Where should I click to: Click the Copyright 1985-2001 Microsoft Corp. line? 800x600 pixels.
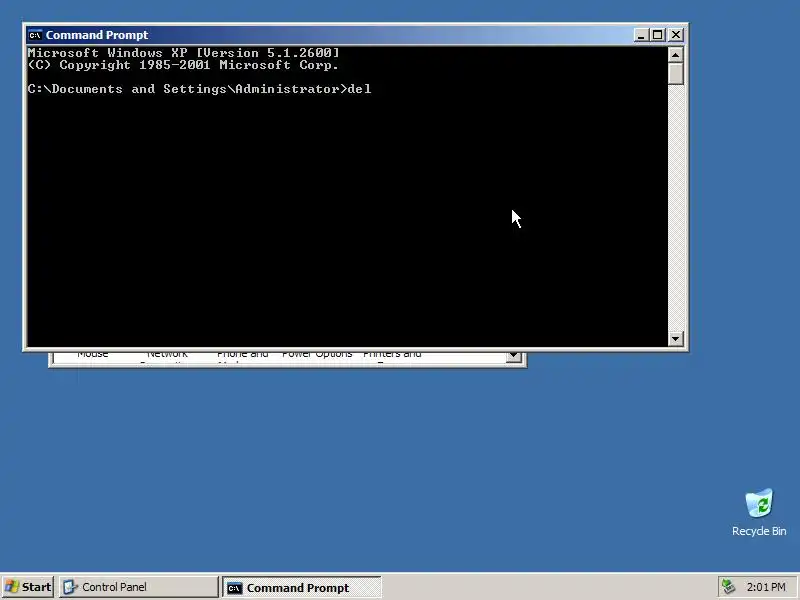click(183, 65)
